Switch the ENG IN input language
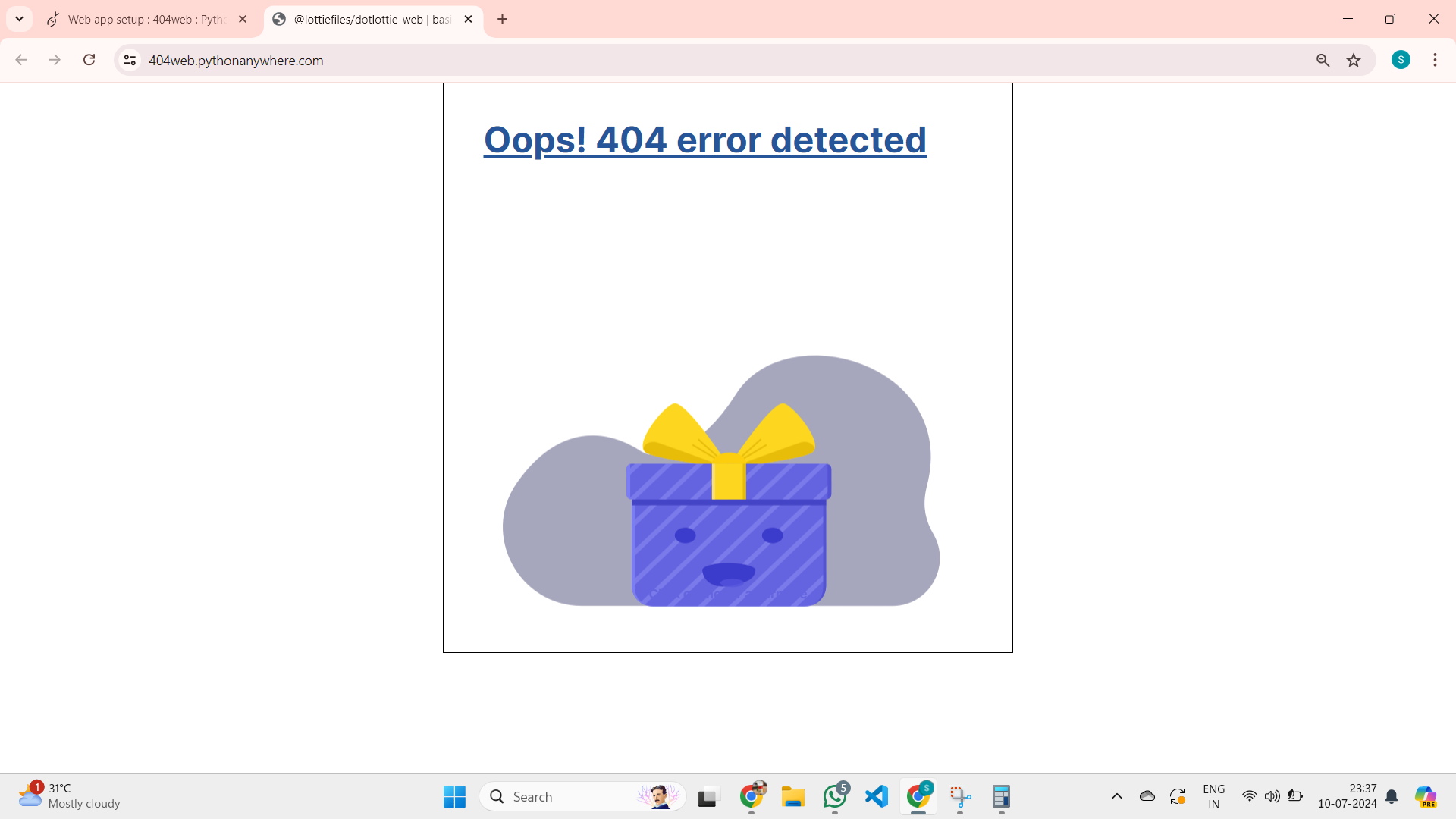 click(x=1214, y=796)
